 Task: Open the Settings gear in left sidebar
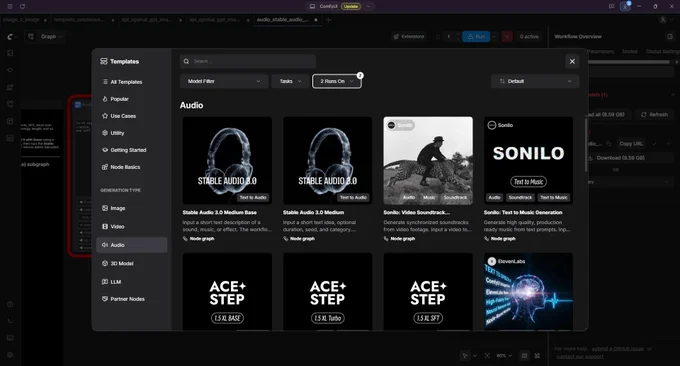[x=10, y=355]
